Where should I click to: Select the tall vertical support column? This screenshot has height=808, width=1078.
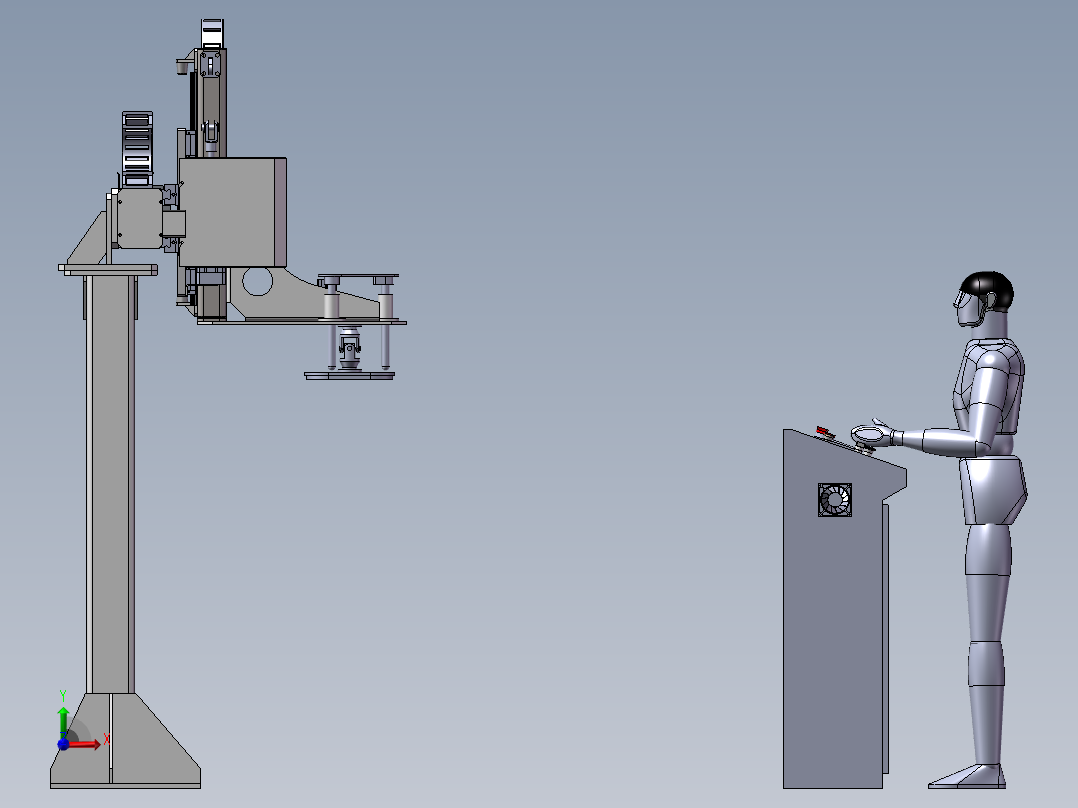[110, 480]
